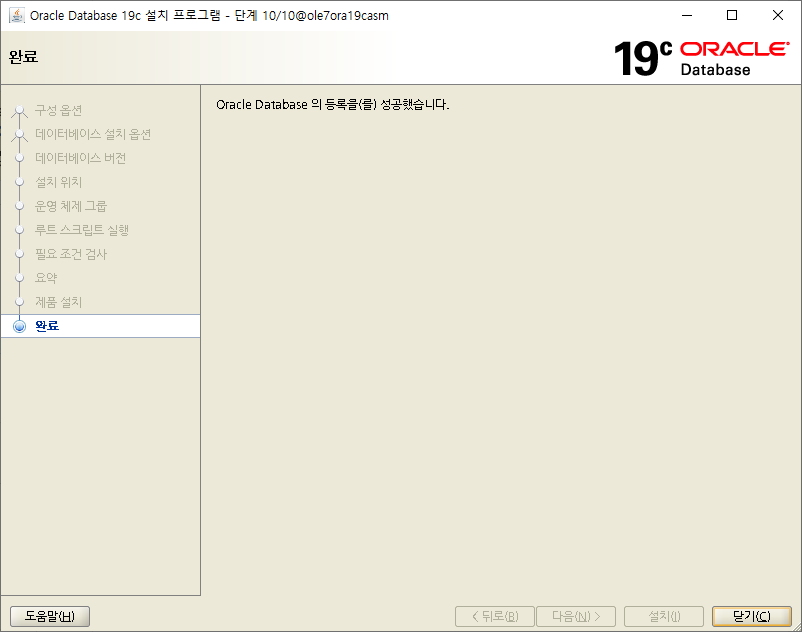This screenshot has width=802, height=632.
Task: Click the Oracle Database 19c logo
Action: pyautogui.click(x=701, y=58)
